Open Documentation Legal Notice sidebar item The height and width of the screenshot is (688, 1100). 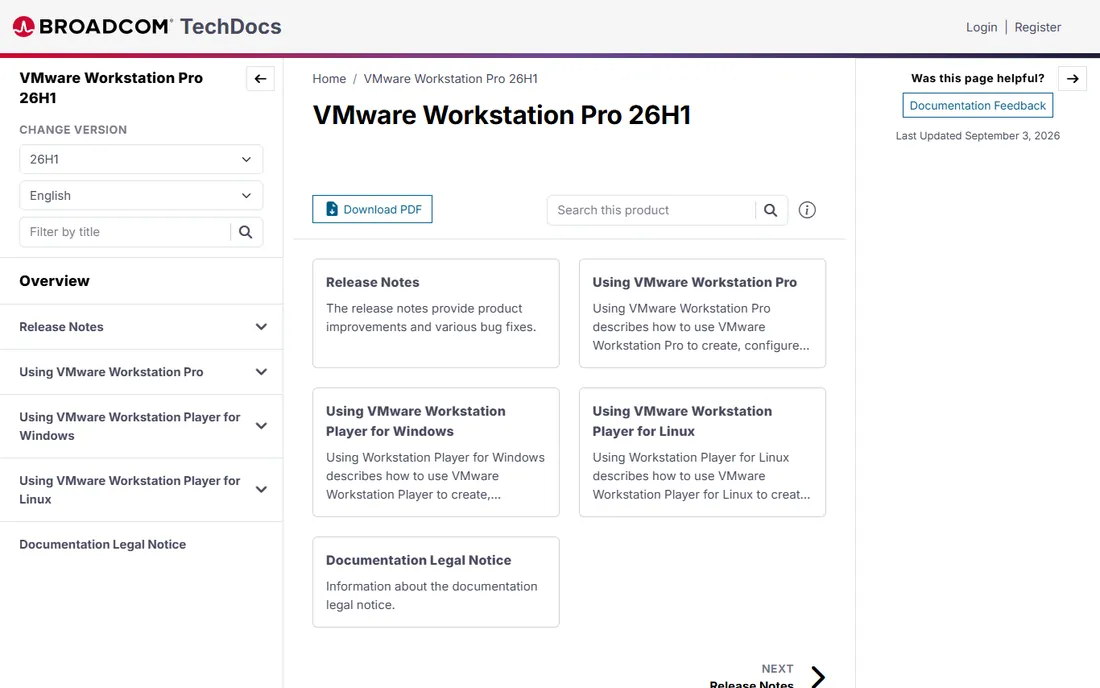pyautogui.click(x=102, y=544)
